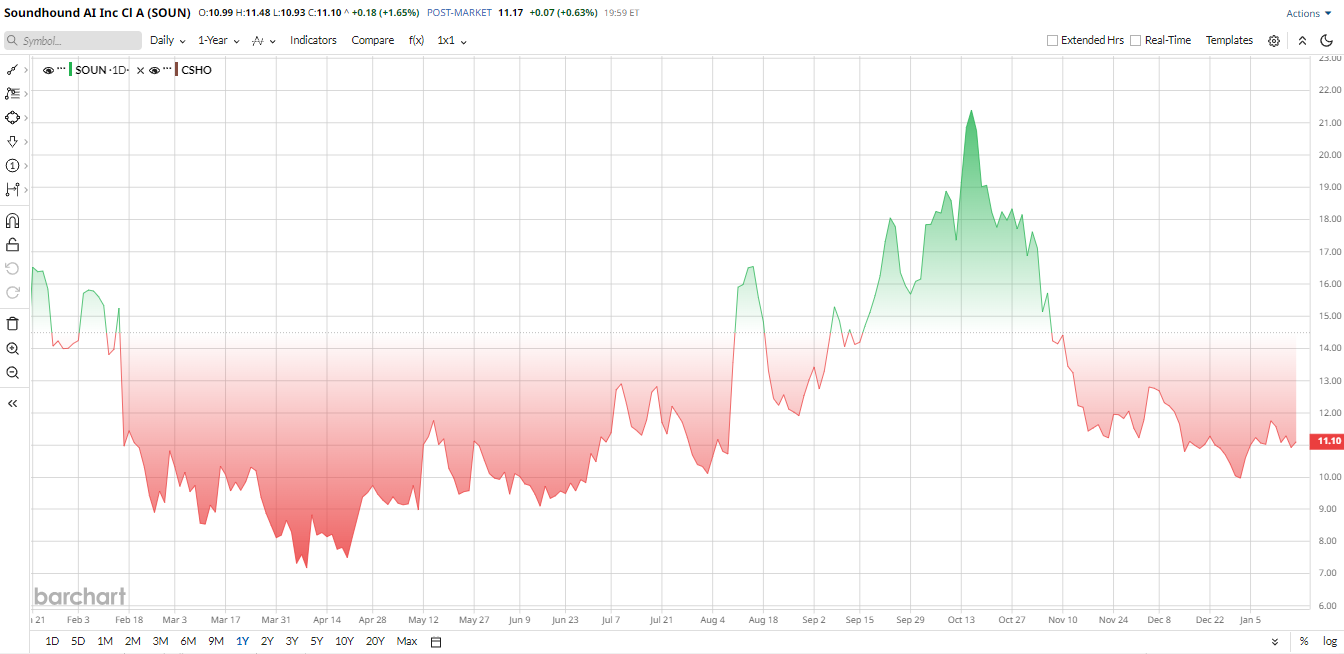The height and width of the screenshot is (654, 1344).
Task: Expand the measure tool submenu arrow
Action: coord(26,189)
